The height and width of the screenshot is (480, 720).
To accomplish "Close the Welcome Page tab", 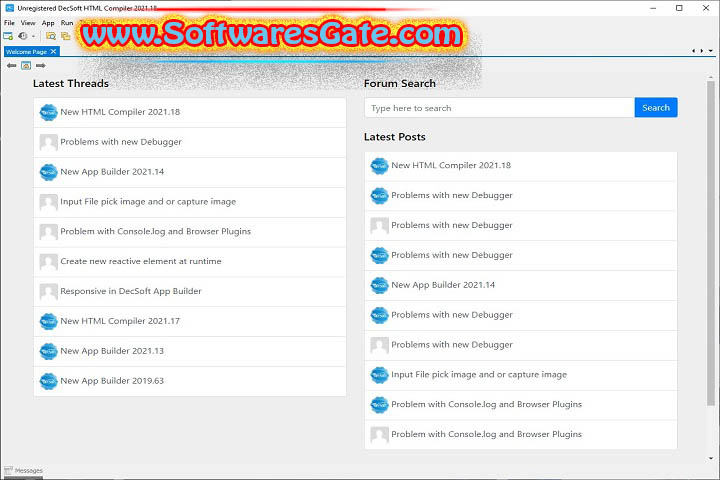I will click(x=53, y=51).
